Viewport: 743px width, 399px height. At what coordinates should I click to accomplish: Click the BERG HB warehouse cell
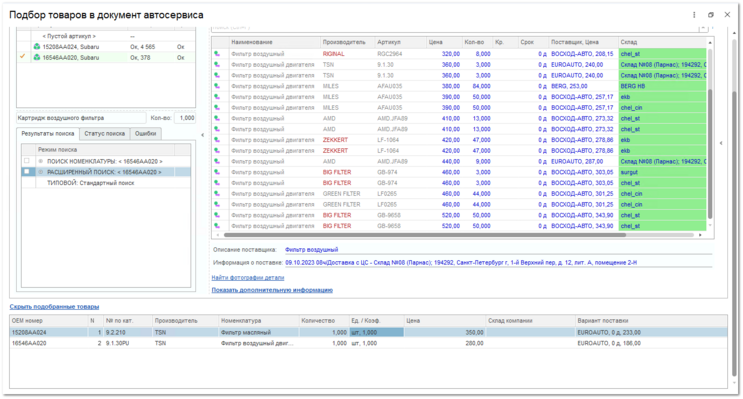point(662,86)
